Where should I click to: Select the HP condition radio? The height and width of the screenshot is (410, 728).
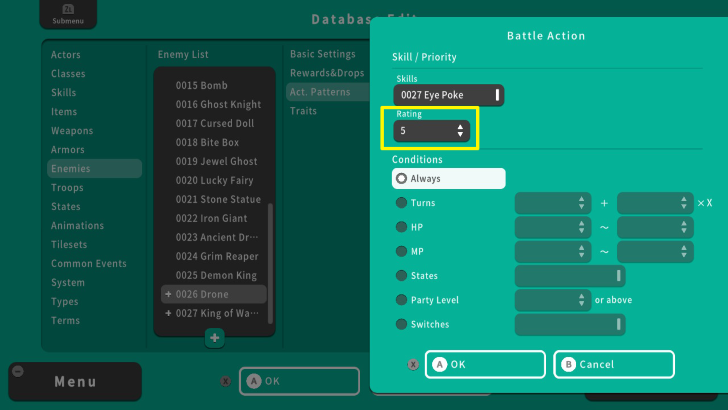coord(401,227)
